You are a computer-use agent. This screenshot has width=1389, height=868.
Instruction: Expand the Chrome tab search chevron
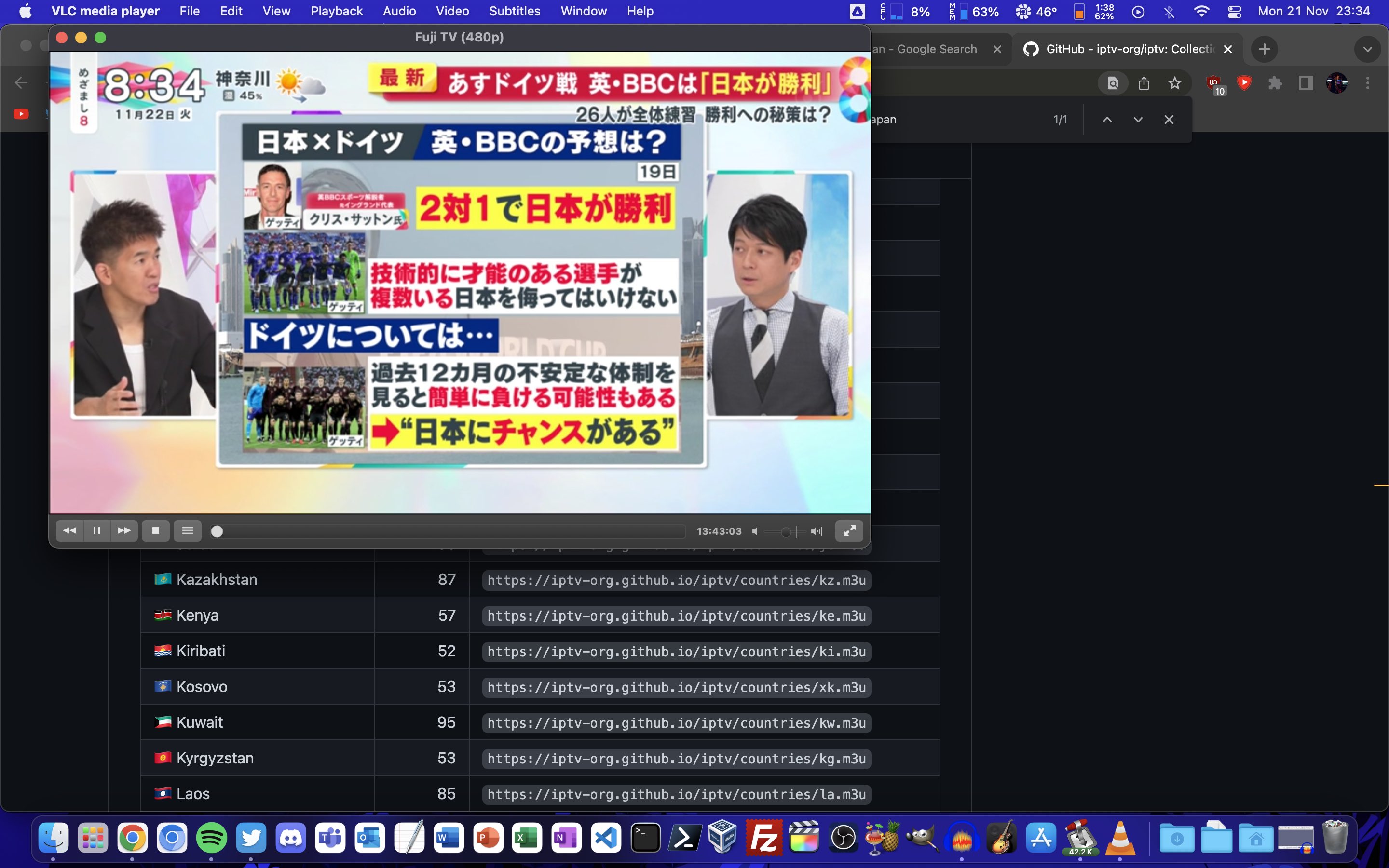pyautogui.click(x=1367, y=49)
